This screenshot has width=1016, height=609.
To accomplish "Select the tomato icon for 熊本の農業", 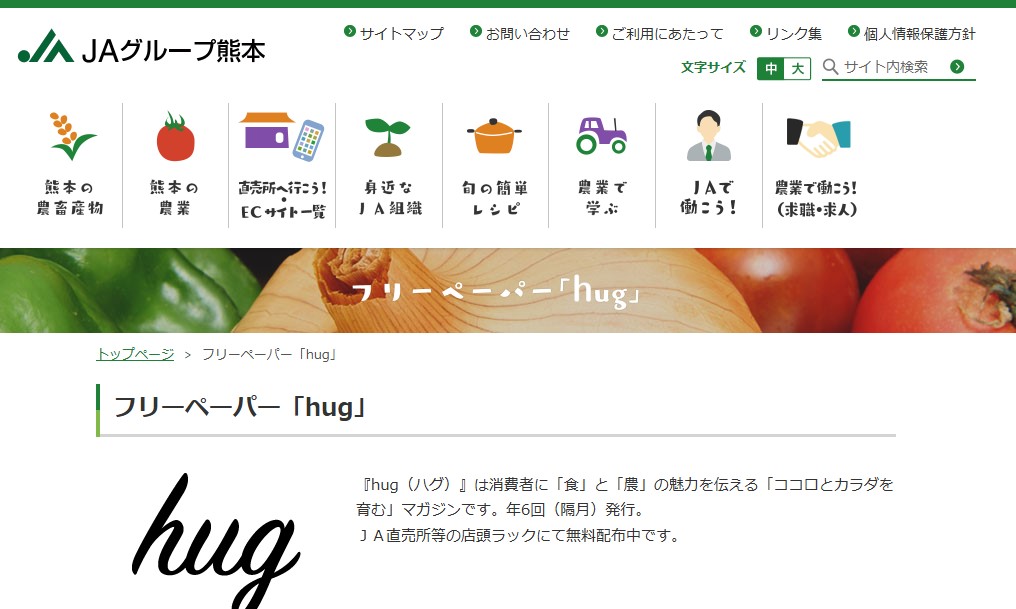I will pyautogui.click(x=176, y=137).
